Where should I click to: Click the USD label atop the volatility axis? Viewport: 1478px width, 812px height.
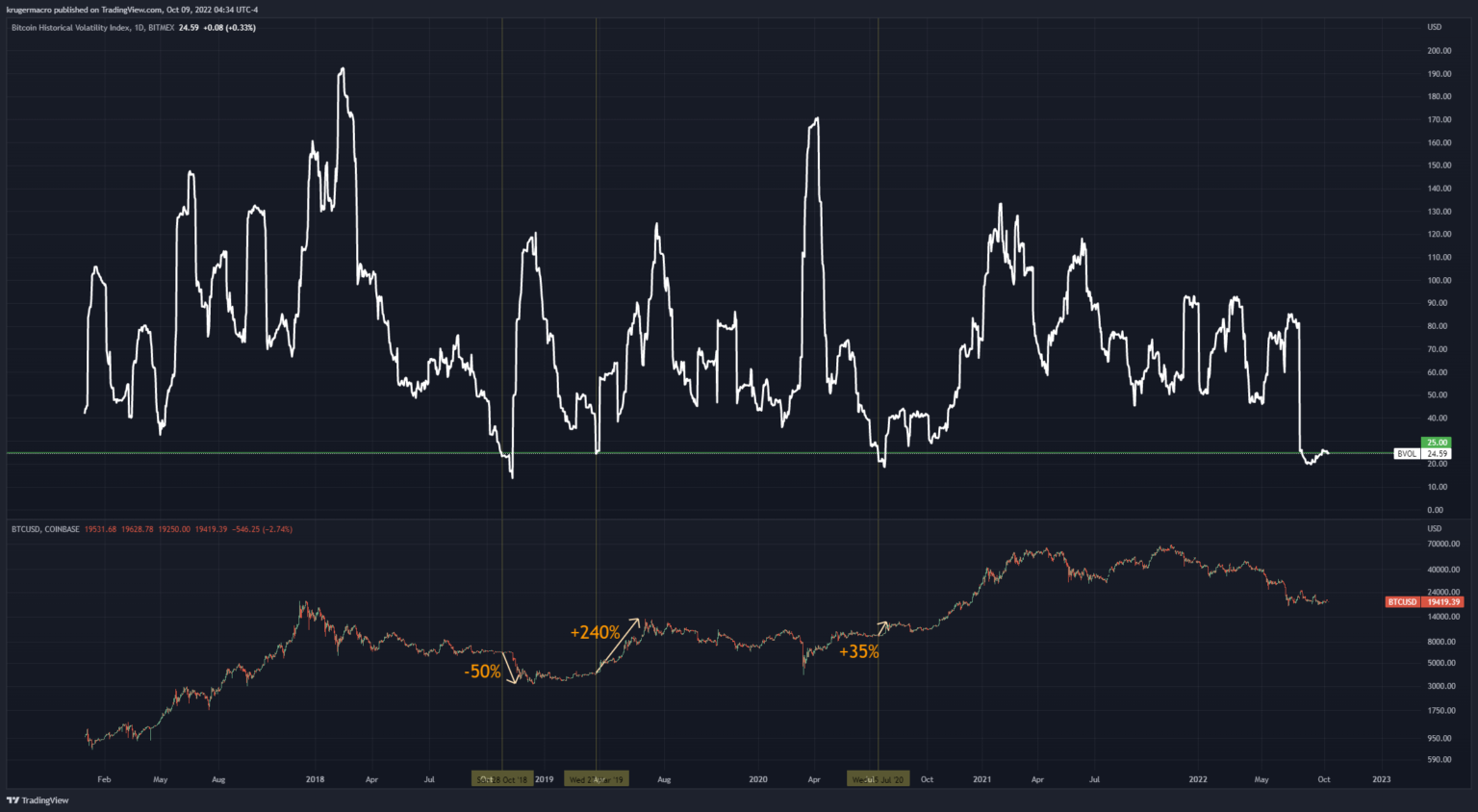(x=1434, y=27)
